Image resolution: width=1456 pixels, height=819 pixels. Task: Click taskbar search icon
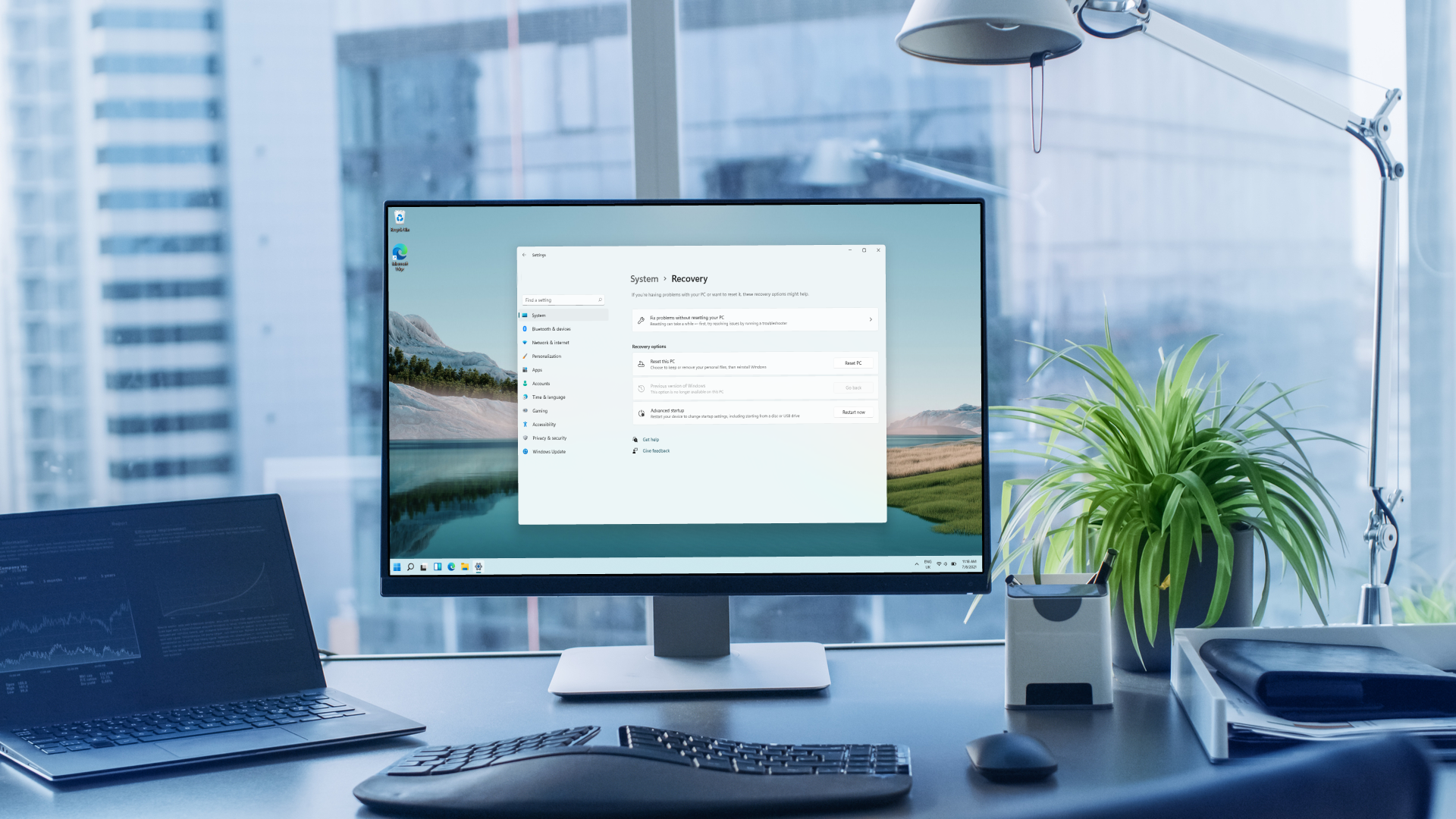point(410,567)
